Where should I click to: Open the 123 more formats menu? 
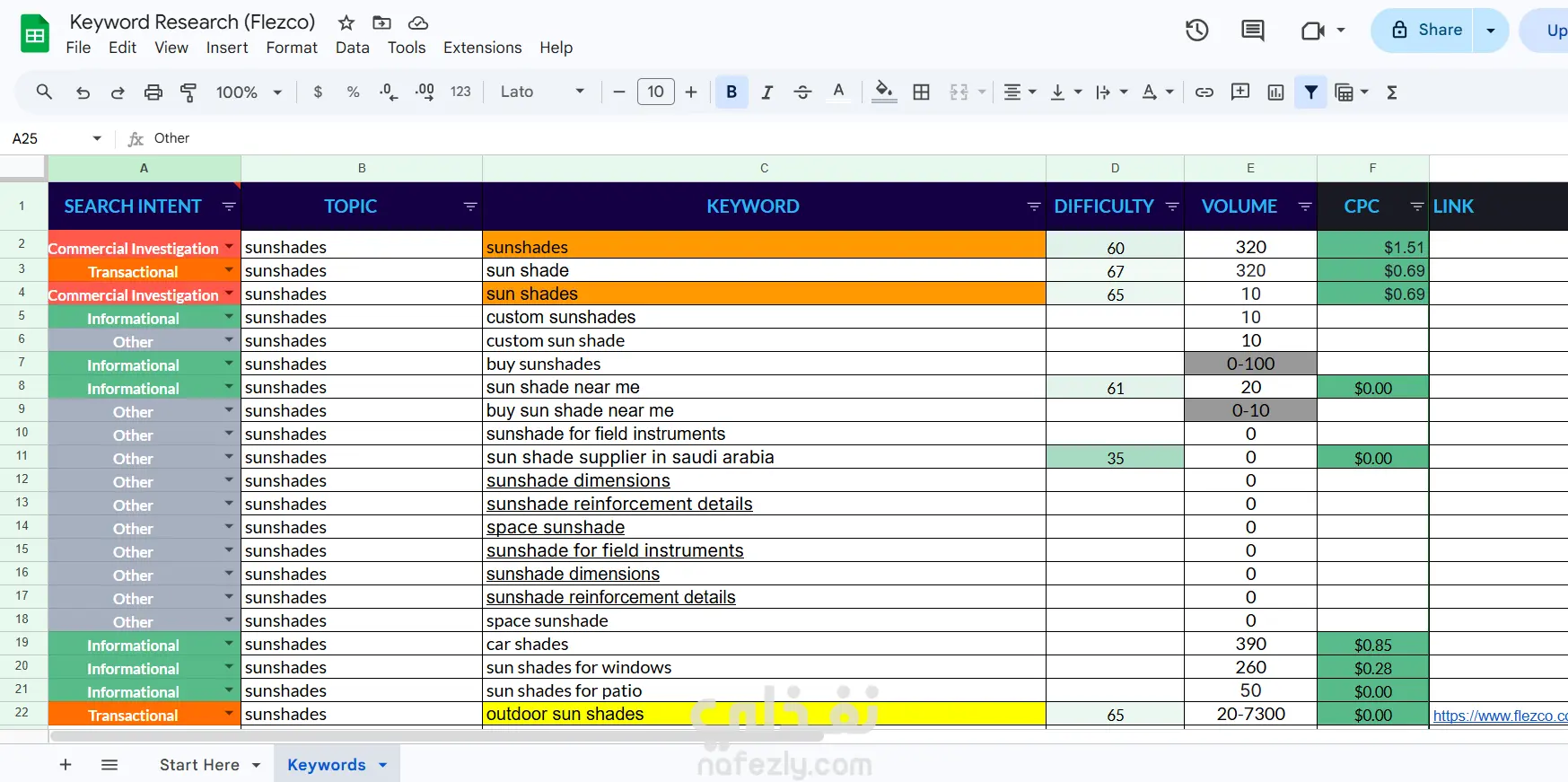[460, 92]
